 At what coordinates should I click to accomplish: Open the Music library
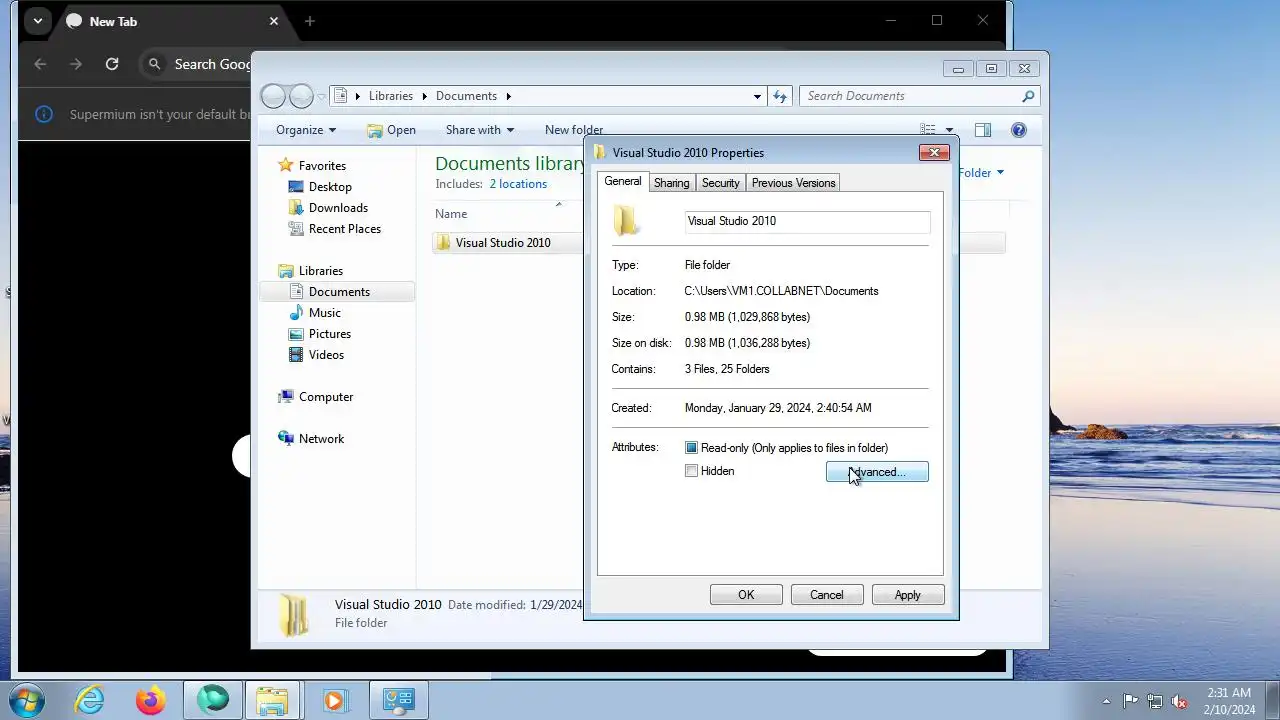pyautogui.click(x=325, y=313)
